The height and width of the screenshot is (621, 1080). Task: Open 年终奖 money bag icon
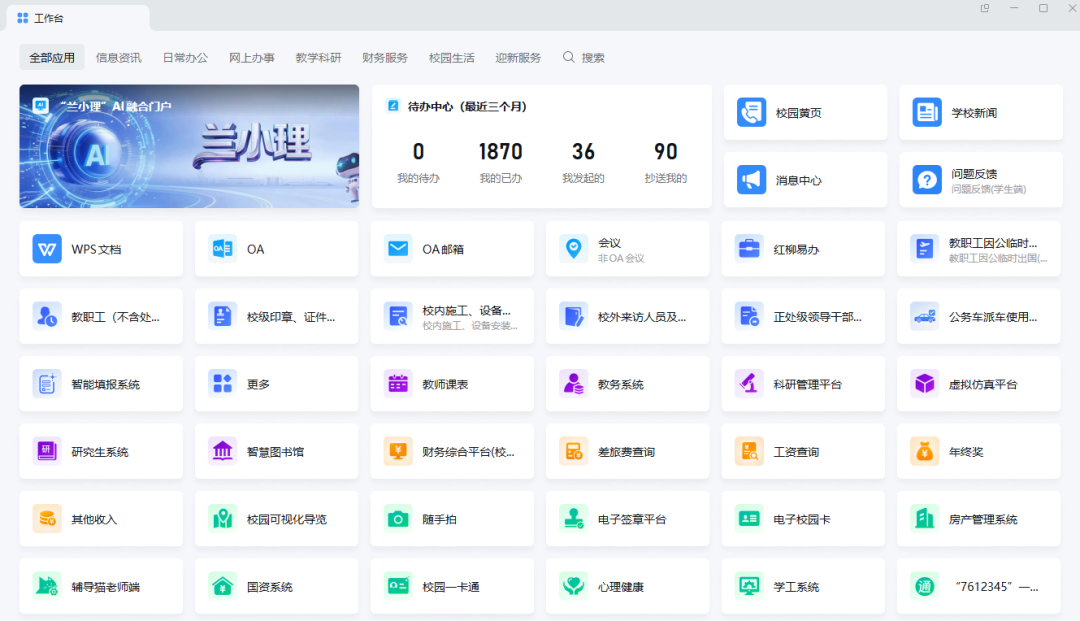coord(924,451)
